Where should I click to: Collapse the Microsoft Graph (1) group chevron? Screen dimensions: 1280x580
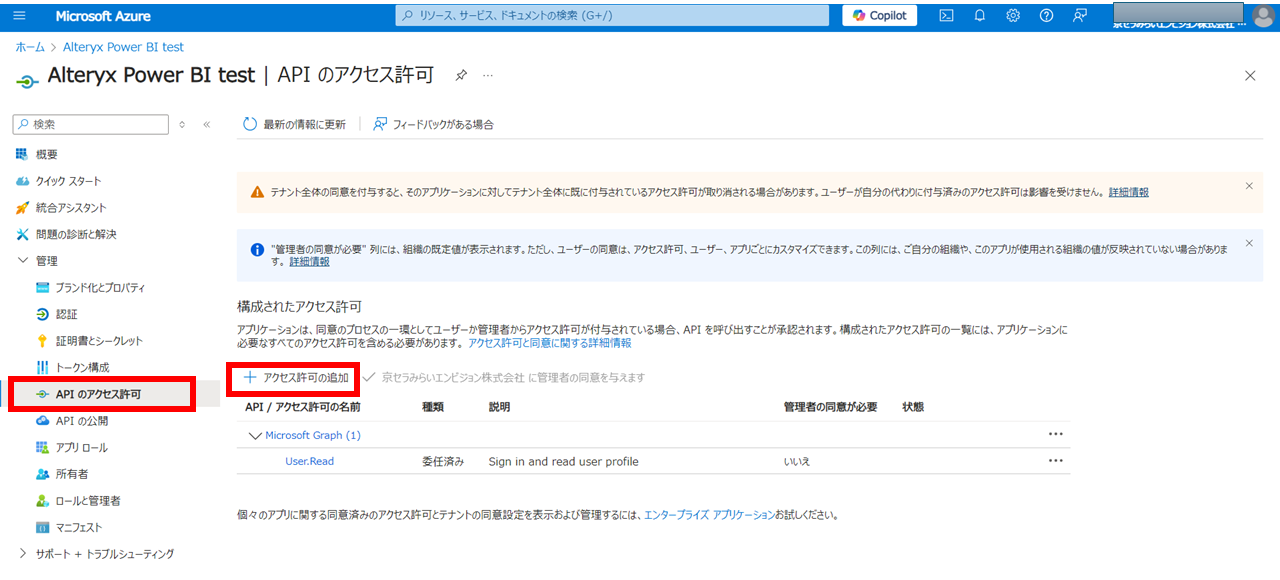click(x=255, y=436)
